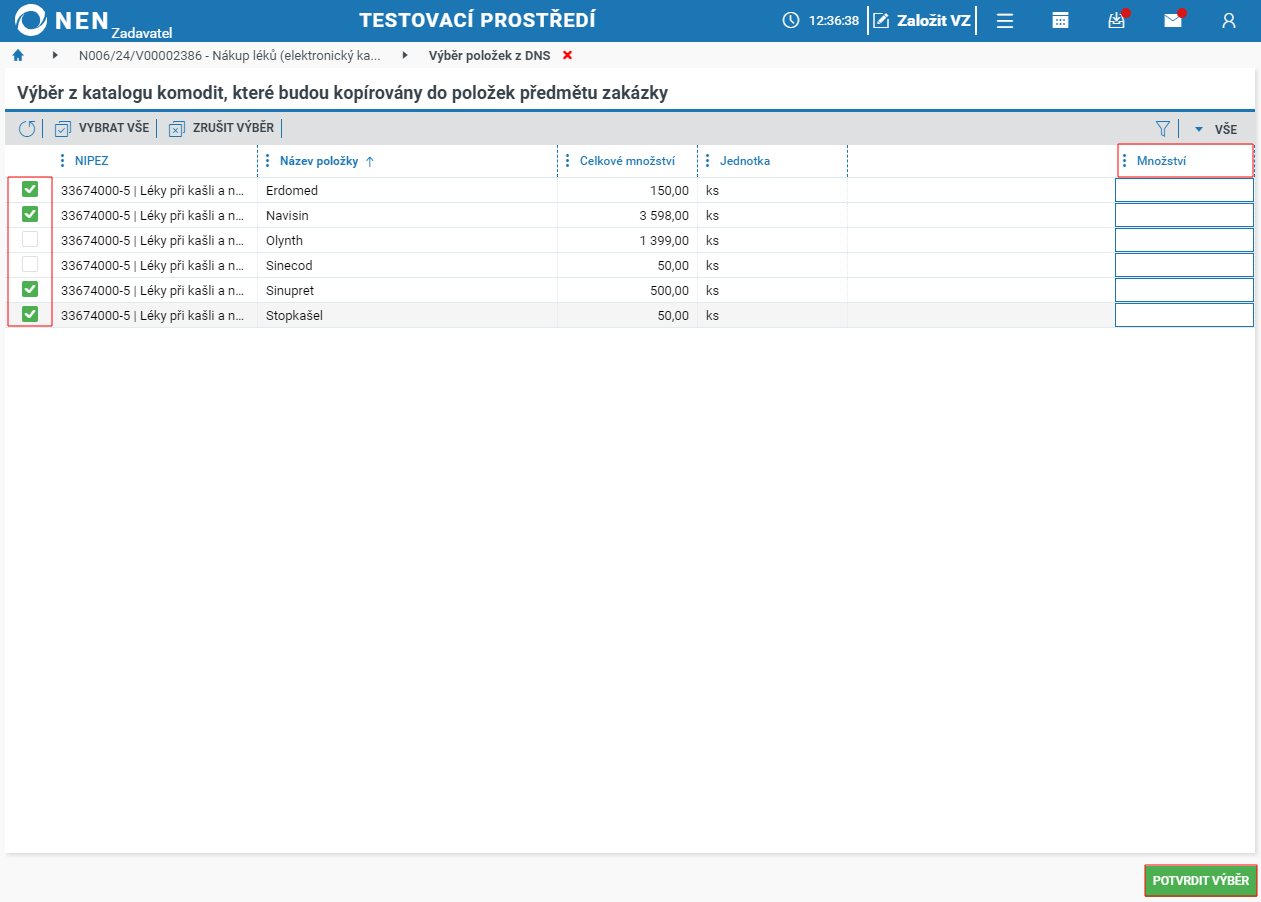Click the VŠE filter label
The height and width of the screenshot is (902, 1261).
tap(1226, 129)
